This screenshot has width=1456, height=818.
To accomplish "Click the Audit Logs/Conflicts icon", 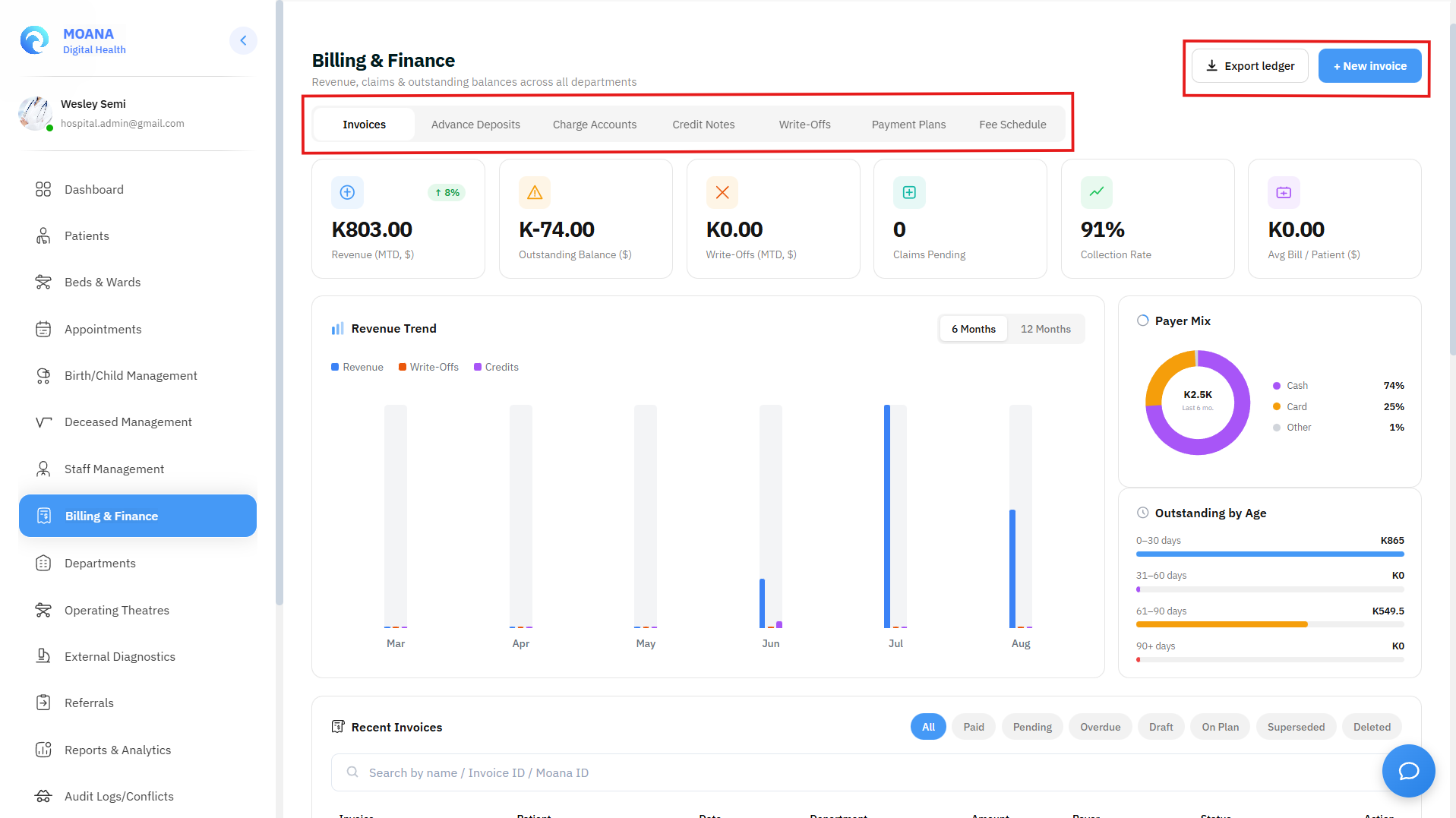I will click(43, 796).
